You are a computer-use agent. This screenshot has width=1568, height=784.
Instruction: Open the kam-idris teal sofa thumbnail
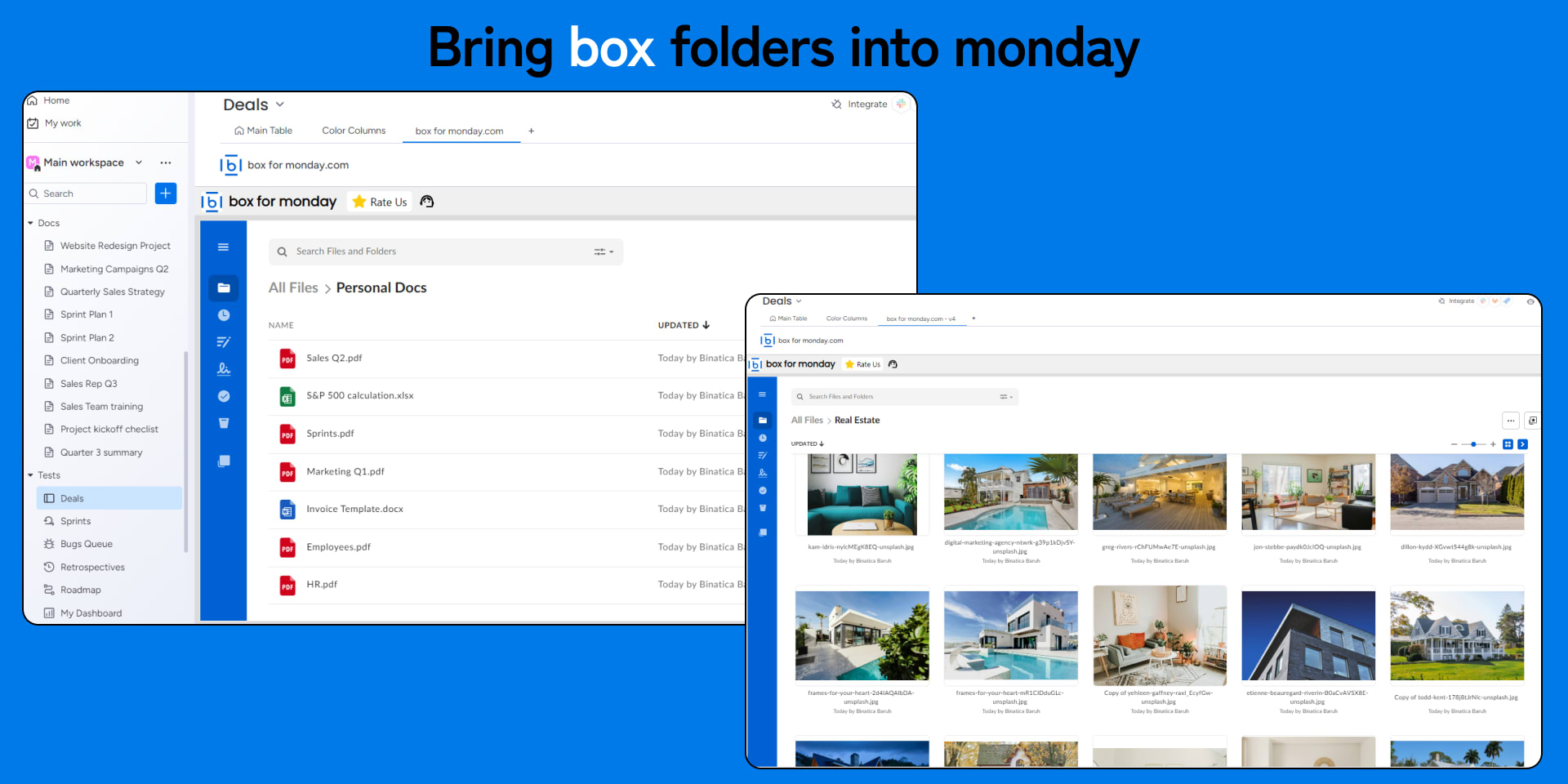(x=862, y=494)
